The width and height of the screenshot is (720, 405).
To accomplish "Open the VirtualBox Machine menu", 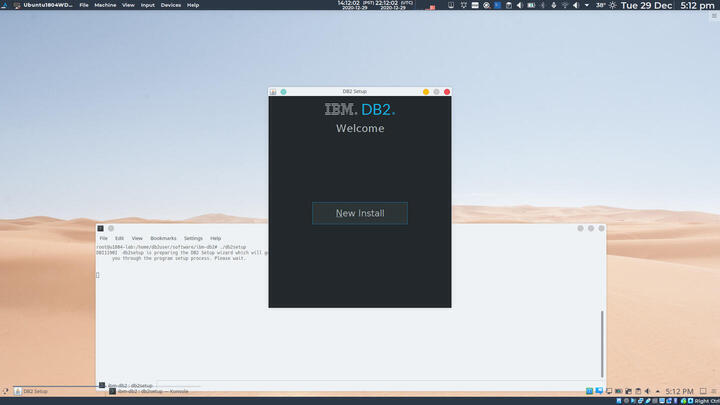I will (x=105, y=5).
